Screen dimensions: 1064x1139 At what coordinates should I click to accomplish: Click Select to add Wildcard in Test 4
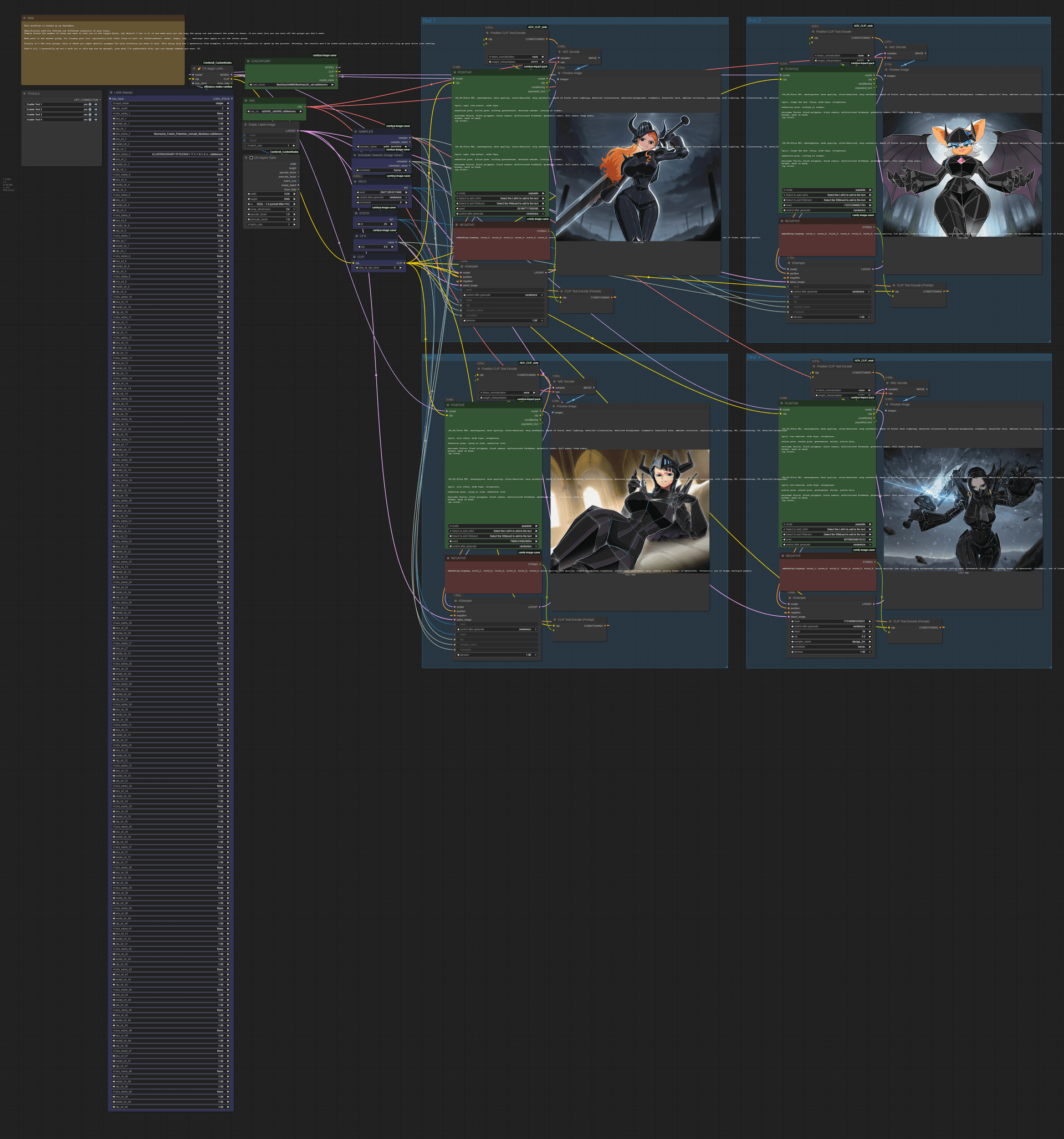click(x=827, y=534)
